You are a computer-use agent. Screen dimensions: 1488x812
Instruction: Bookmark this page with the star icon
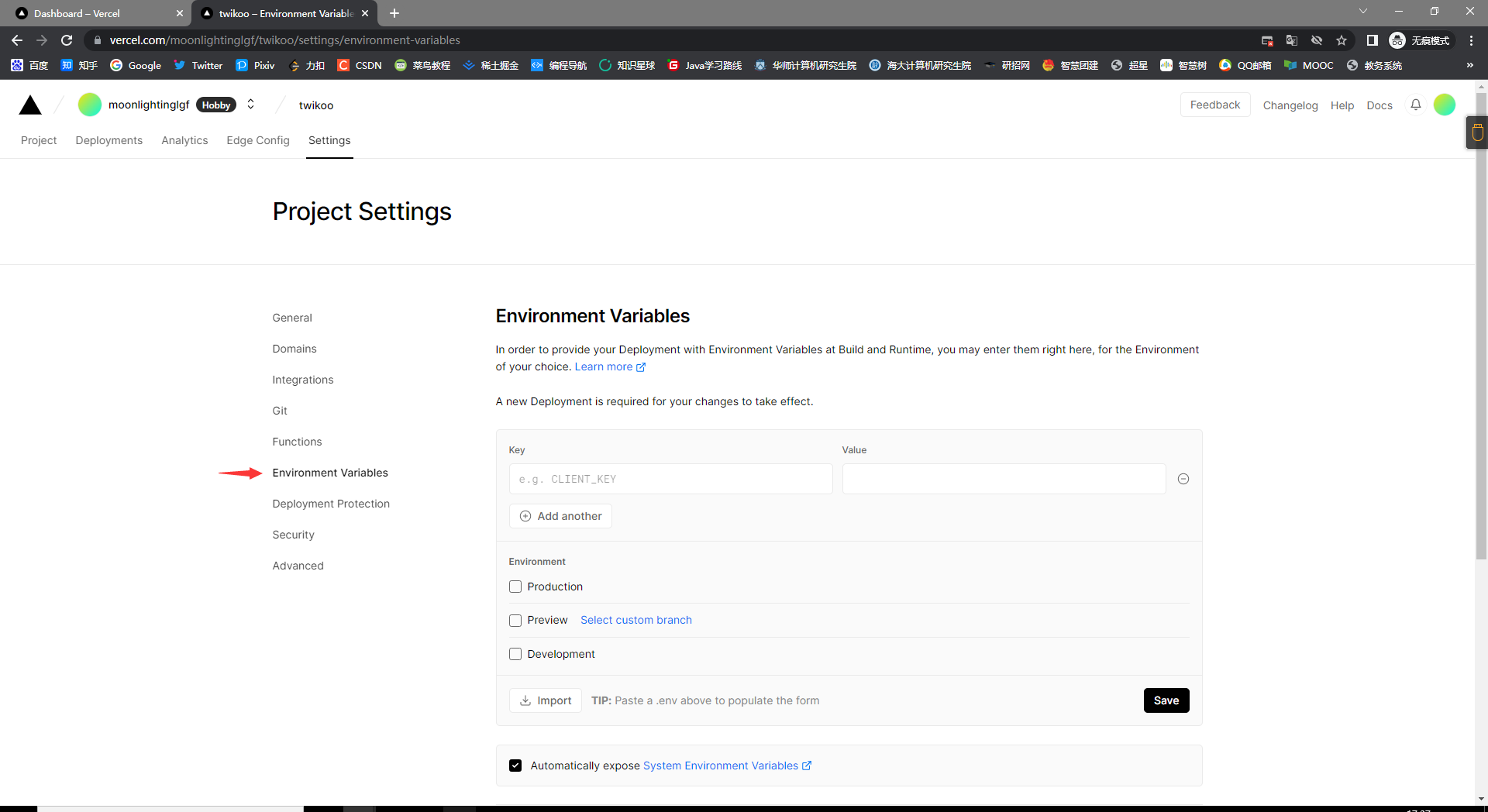[x=1342, y=40]
